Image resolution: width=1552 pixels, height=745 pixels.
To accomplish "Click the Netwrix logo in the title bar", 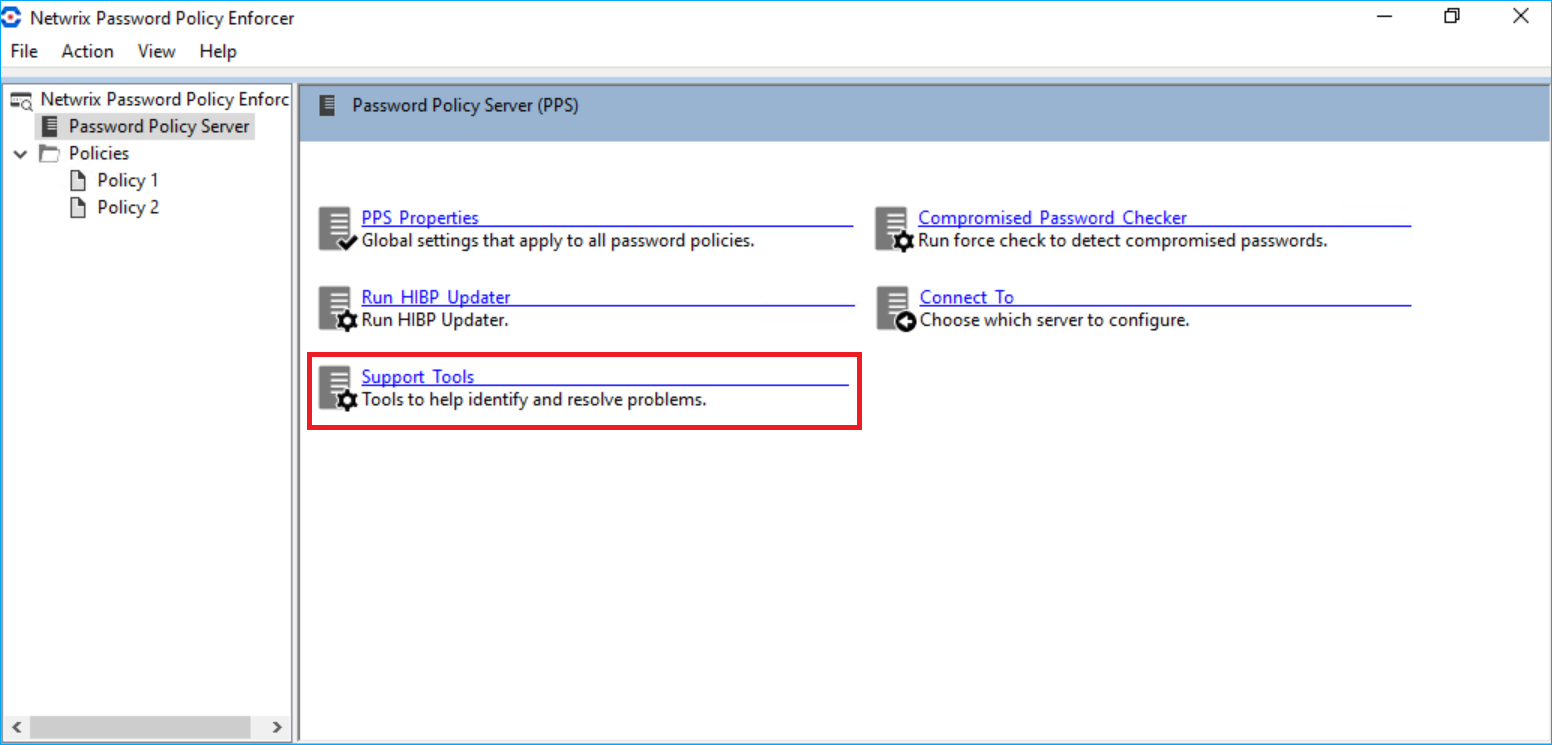I will (x=13, y=17).
